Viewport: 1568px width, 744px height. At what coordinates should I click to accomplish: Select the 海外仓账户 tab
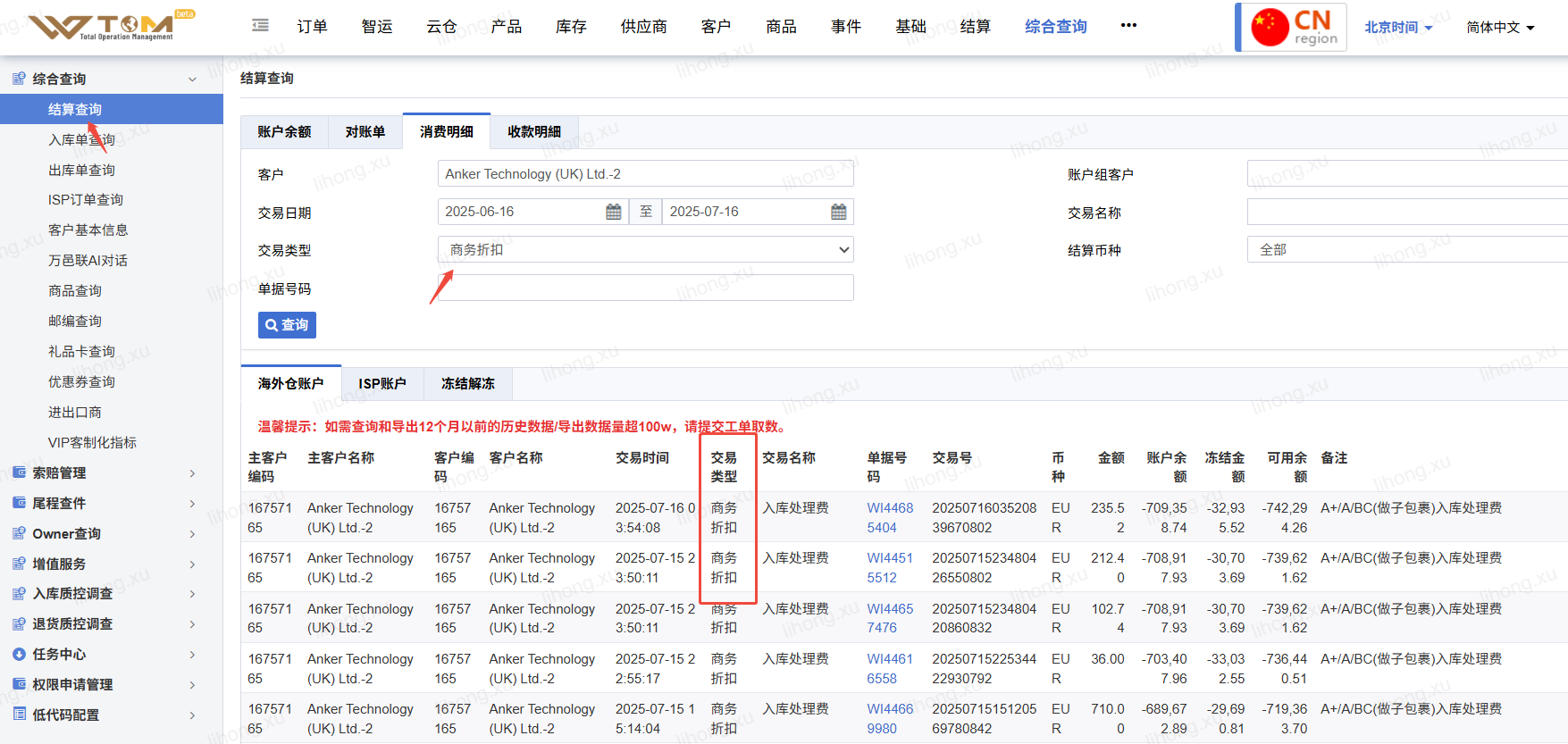tap(291, 383)
